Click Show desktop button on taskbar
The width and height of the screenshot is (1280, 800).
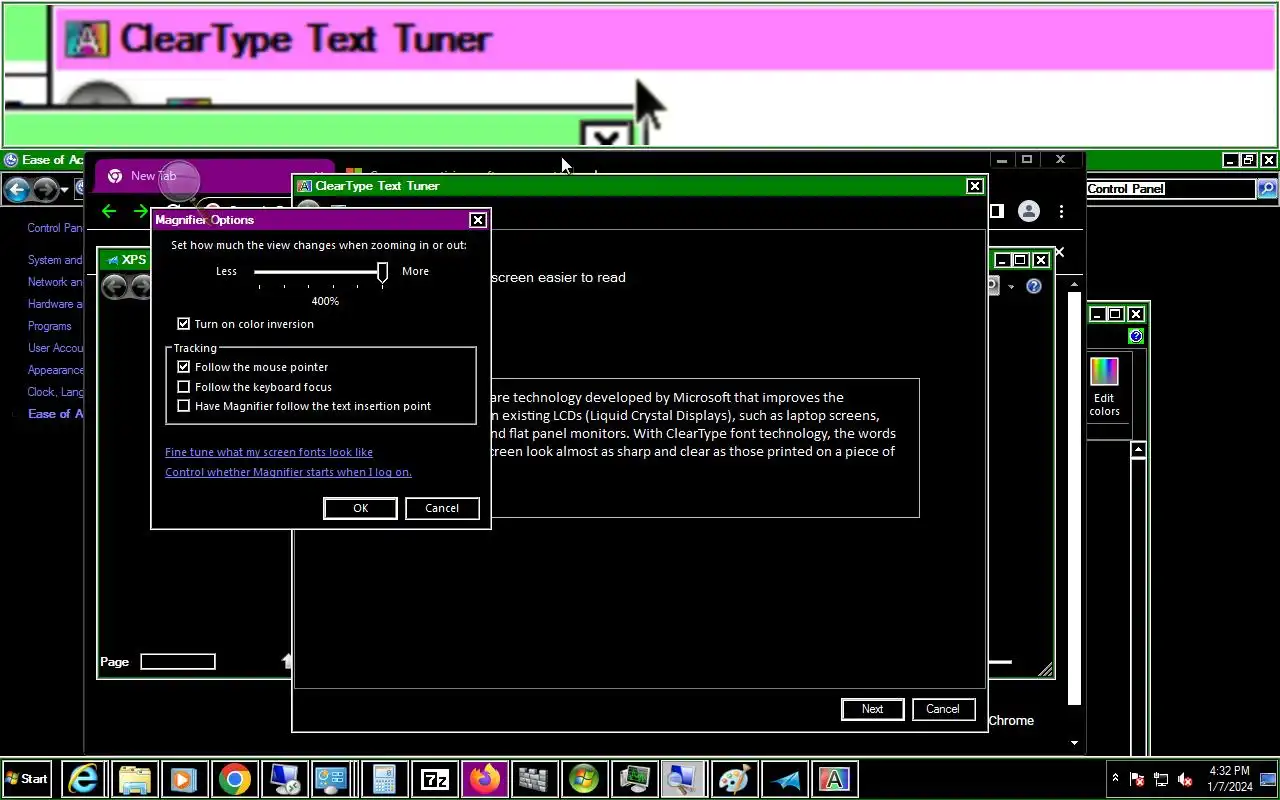pos(1268,779)
